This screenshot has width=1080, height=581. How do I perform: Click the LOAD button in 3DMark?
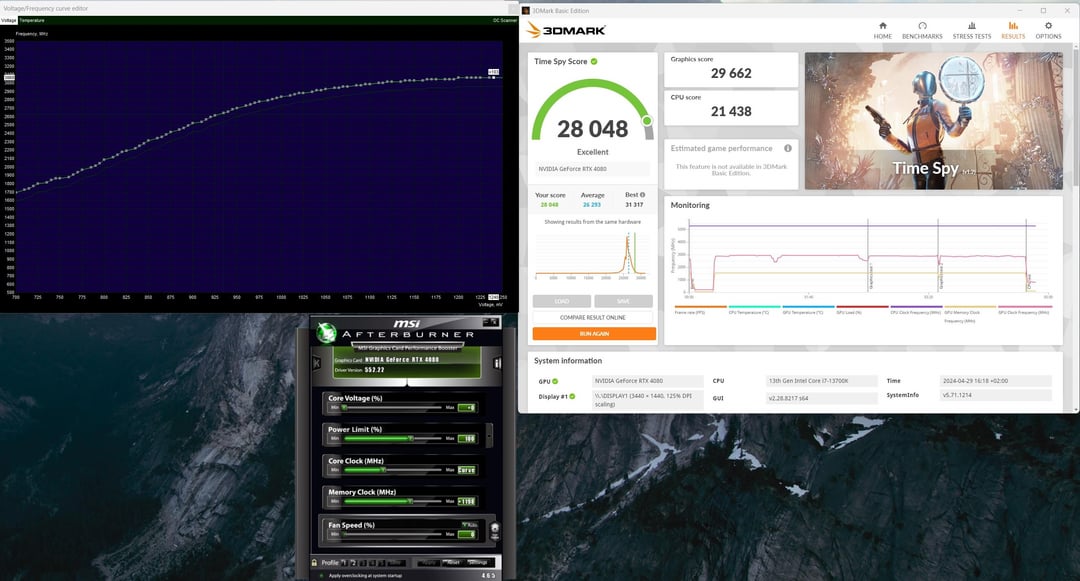tap(561, 301)
